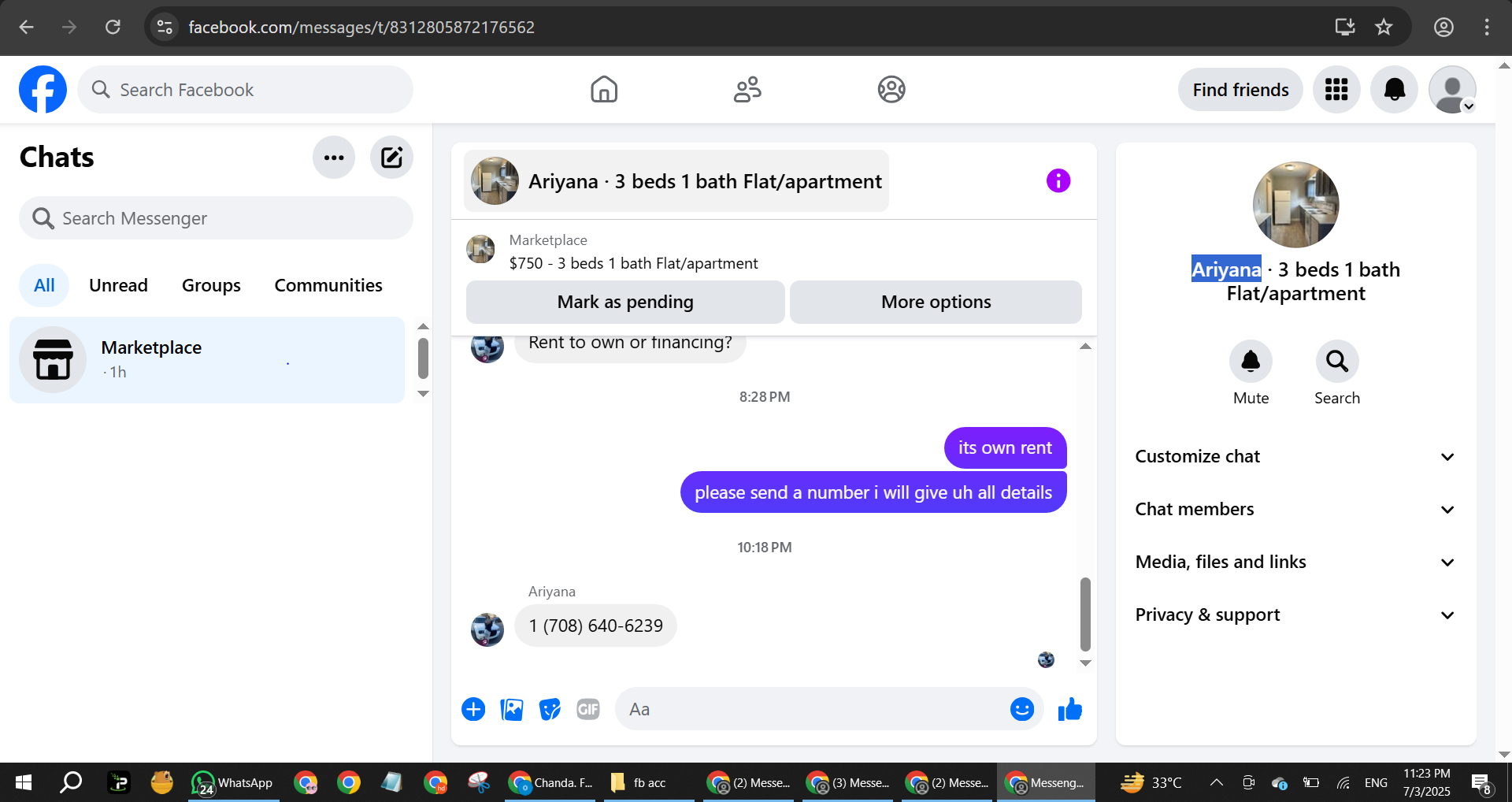The height and width of the screenshot is (802, 1512).
Task: Choose a GIF in composer
Action: click(x=588, y=709)
